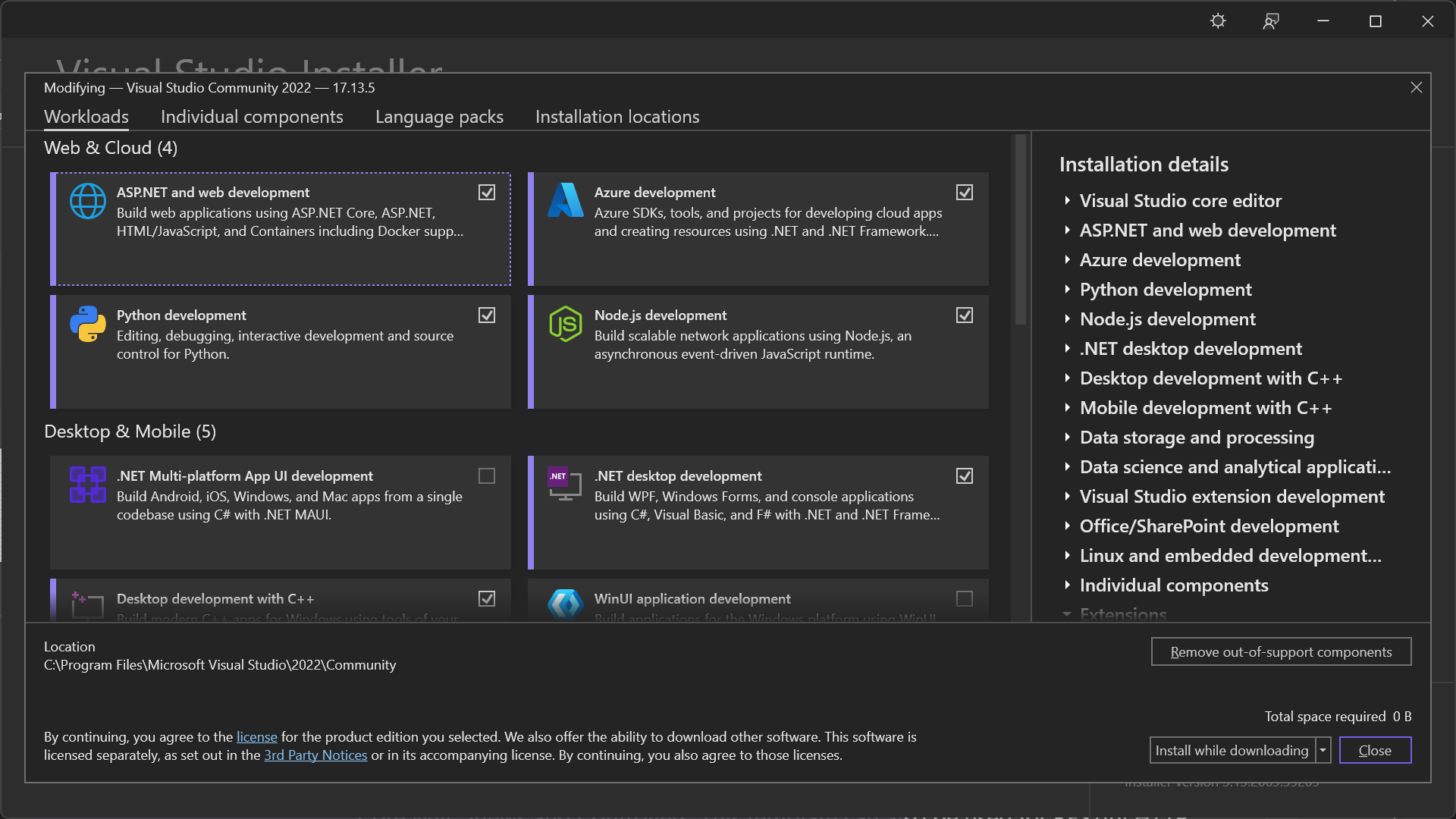The image size is (1456, 819).
Task: Expand Linux and embedded development details
Action: [x=1067, y=555]
